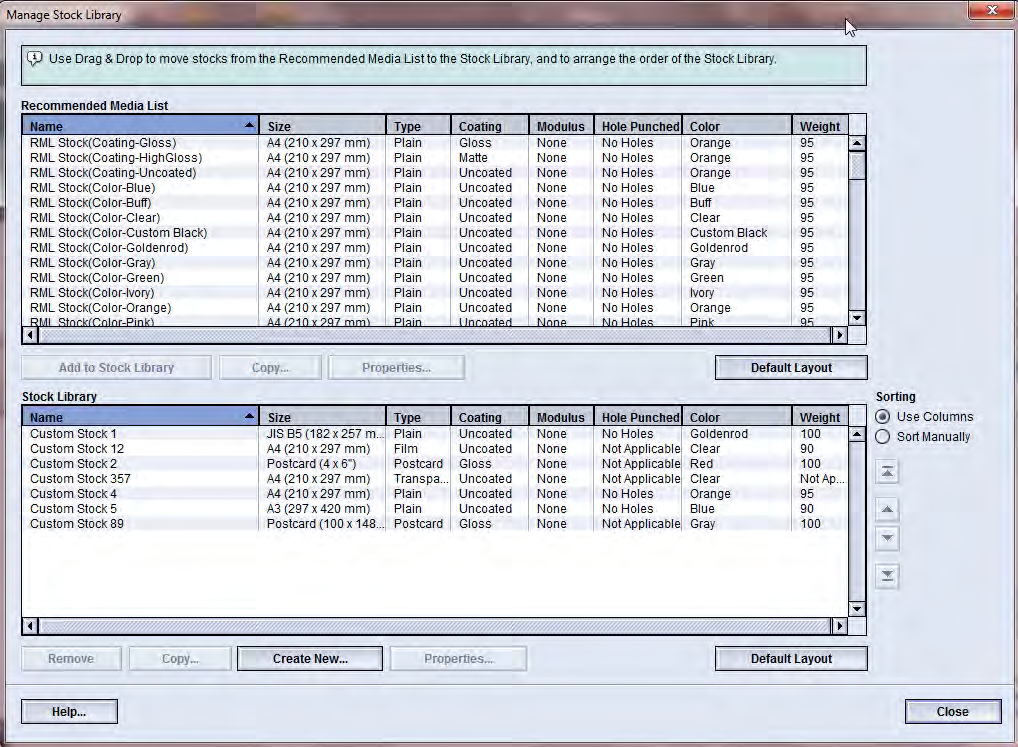Click Hole Punched header in Recommended Media List
The height and width of the screenshot is (747, 1018).
[638, 126]
